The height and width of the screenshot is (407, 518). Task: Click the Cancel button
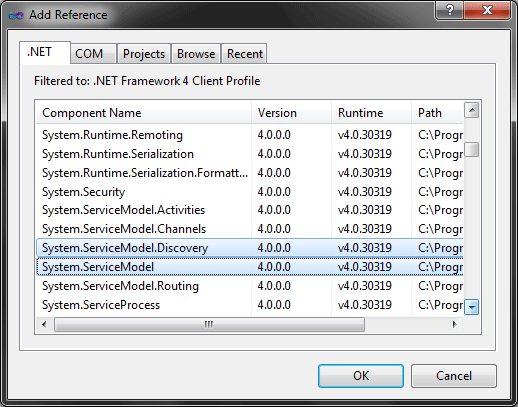454,376
